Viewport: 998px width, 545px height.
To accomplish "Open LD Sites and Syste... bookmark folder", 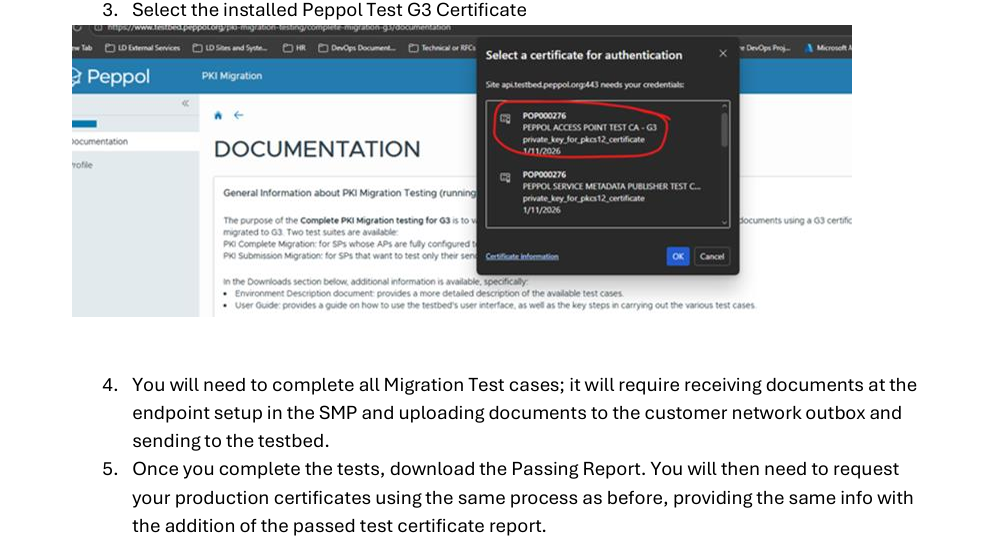I will pyautogui.click(x=230, y=48).
